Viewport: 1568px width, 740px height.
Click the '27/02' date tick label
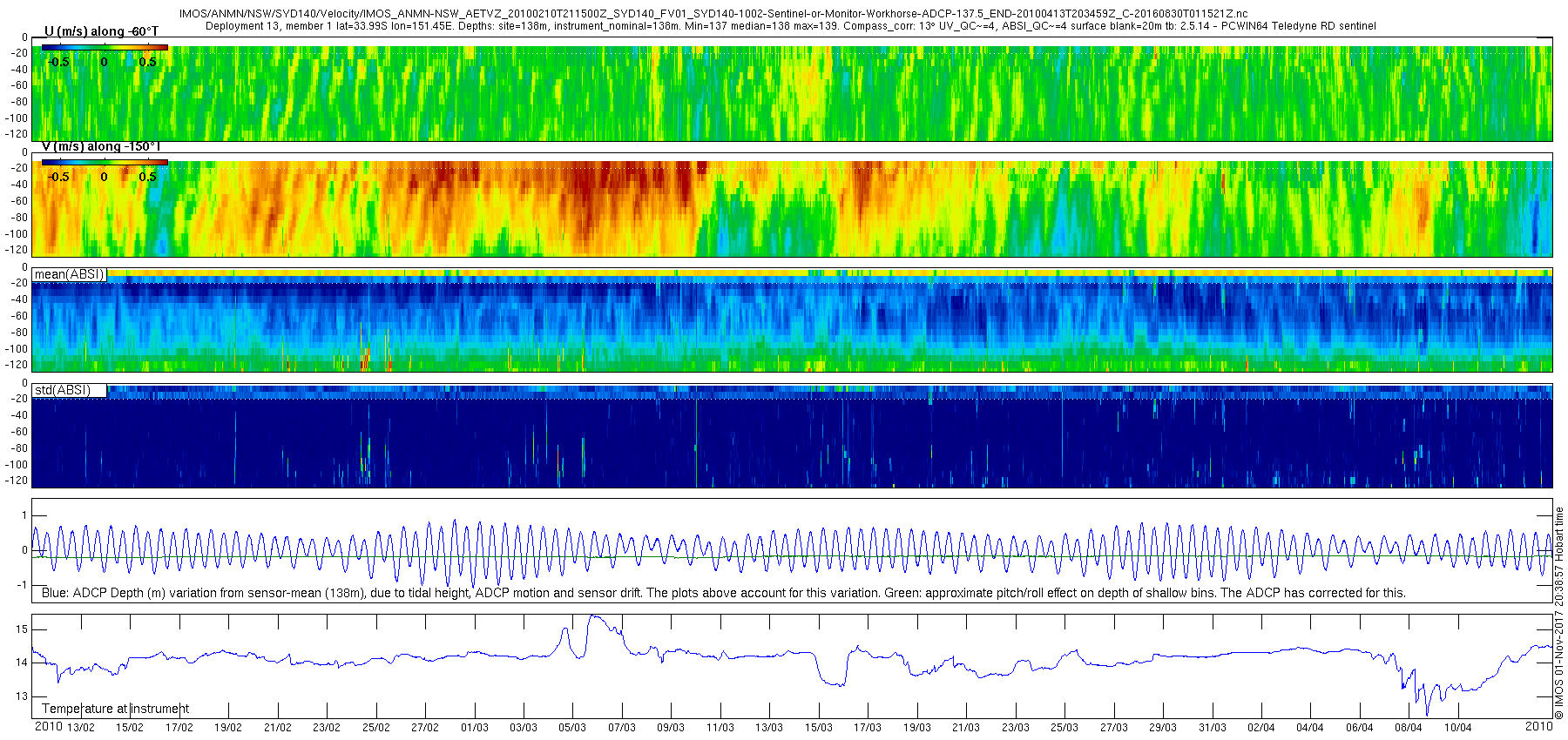pyautogui.click(x=425, y=728)
